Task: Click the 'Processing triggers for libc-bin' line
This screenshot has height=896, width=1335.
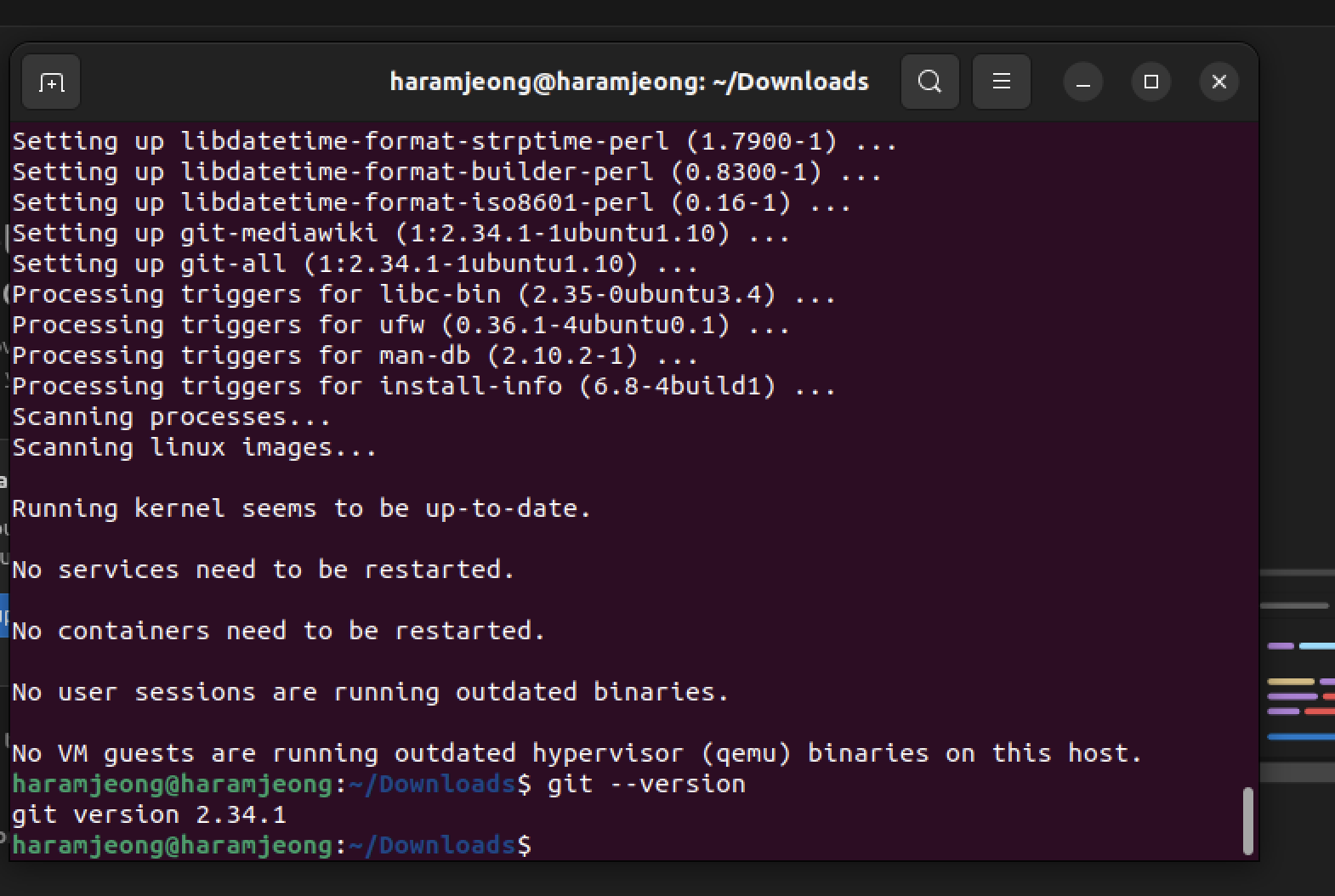Action: click(423, 294)
